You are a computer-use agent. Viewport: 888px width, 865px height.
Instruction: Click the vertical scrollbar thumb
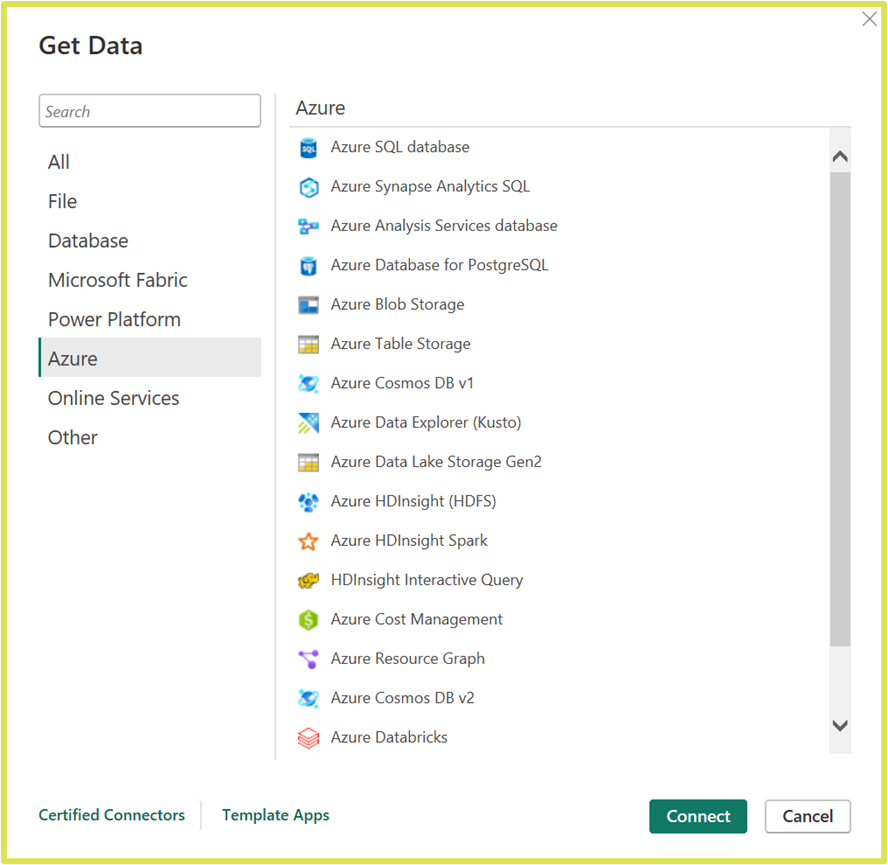point(840,409)
